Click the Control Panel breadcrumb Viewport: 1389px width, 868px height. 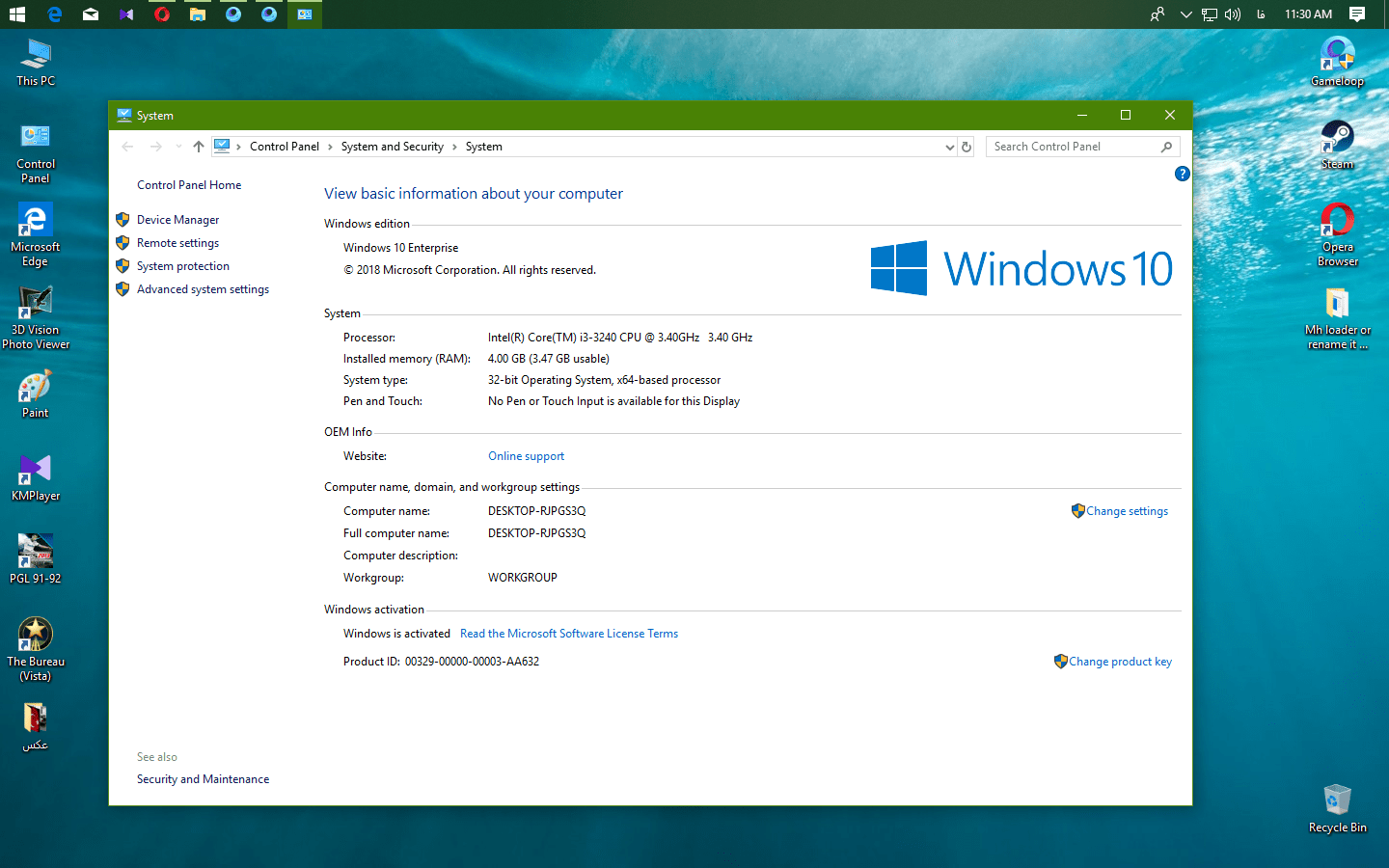[x=284, y=147]
